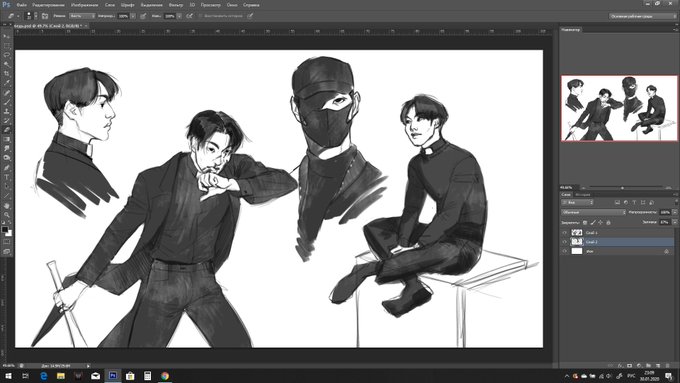Hide the top layer via eye icon
The image size is (680, 383).
click(565, 233)
